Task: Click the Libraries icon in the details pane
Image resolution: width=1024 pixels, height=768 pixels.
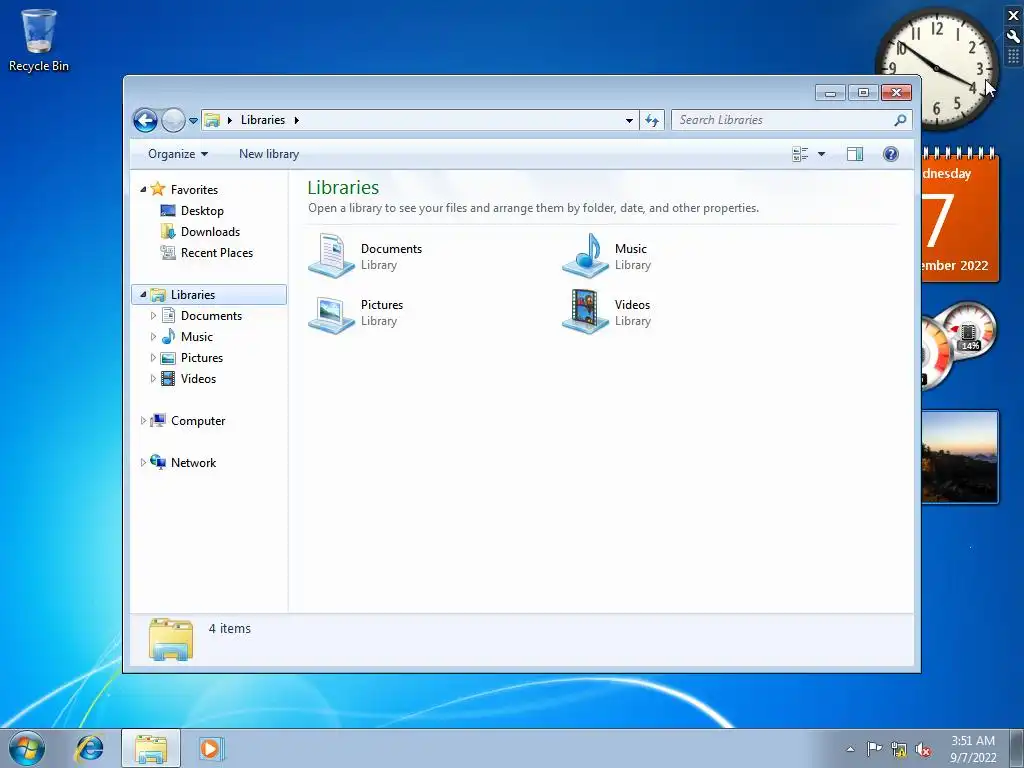Action: pos(171,639)
